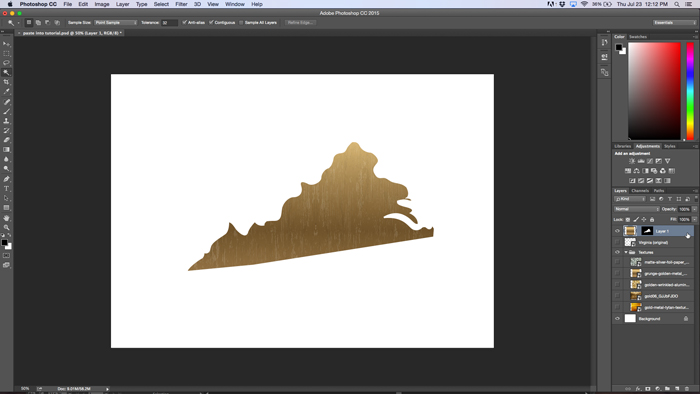Add a Brightness/Contrast adjustment
This screenshot has height=394, width=700.
(x=632, y=161)
